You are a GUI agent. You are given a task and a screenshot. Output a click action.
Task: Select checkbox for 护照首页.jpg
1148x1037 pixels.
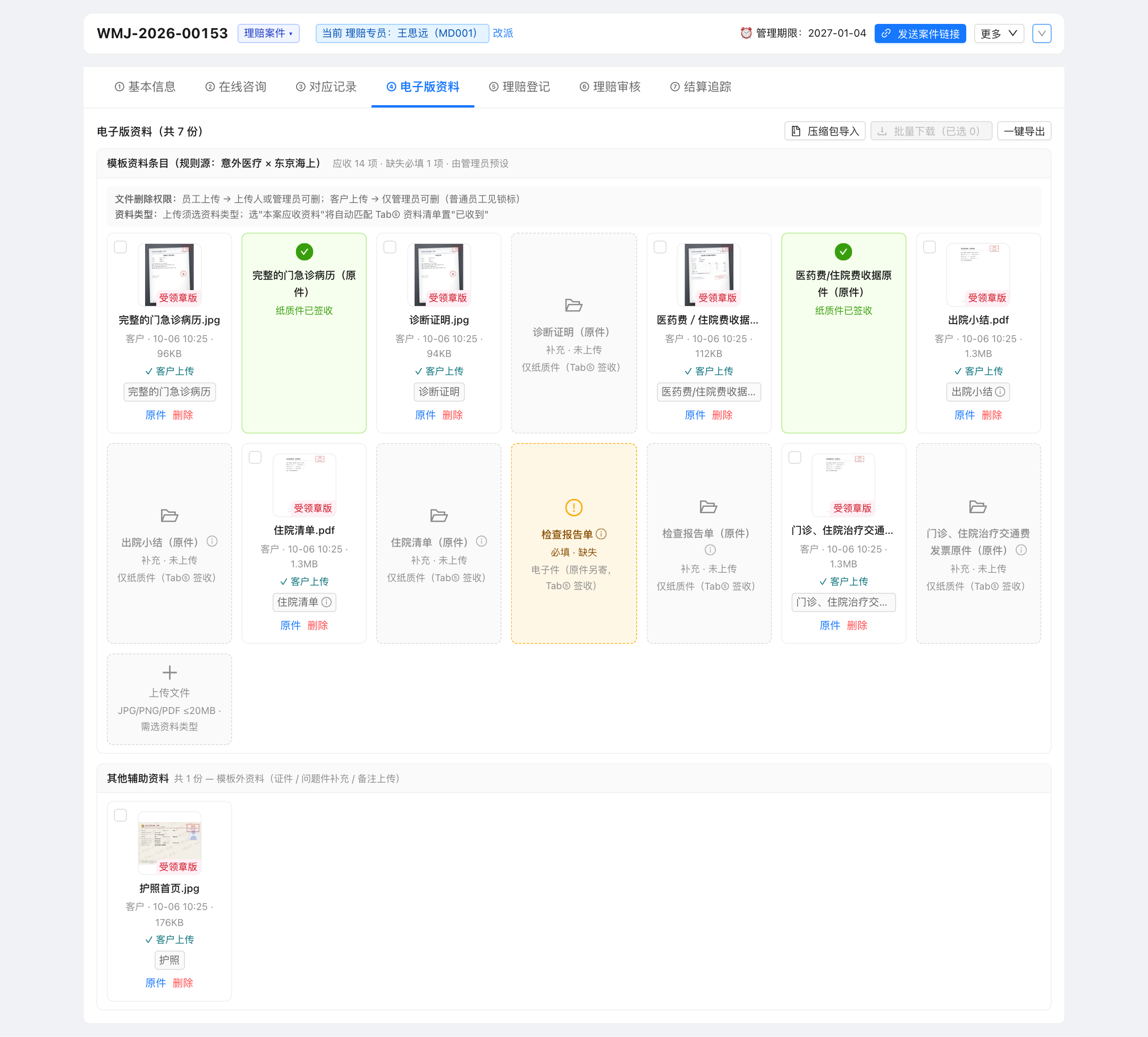121,815
